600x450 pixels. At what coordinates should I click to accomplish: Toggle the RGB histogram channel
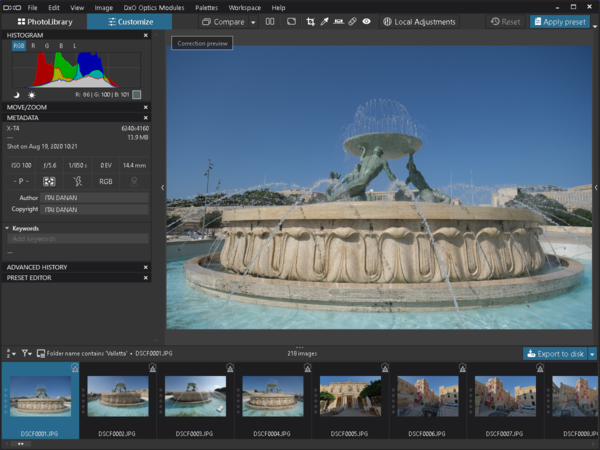pyautogui.click(x=19, y=46)
